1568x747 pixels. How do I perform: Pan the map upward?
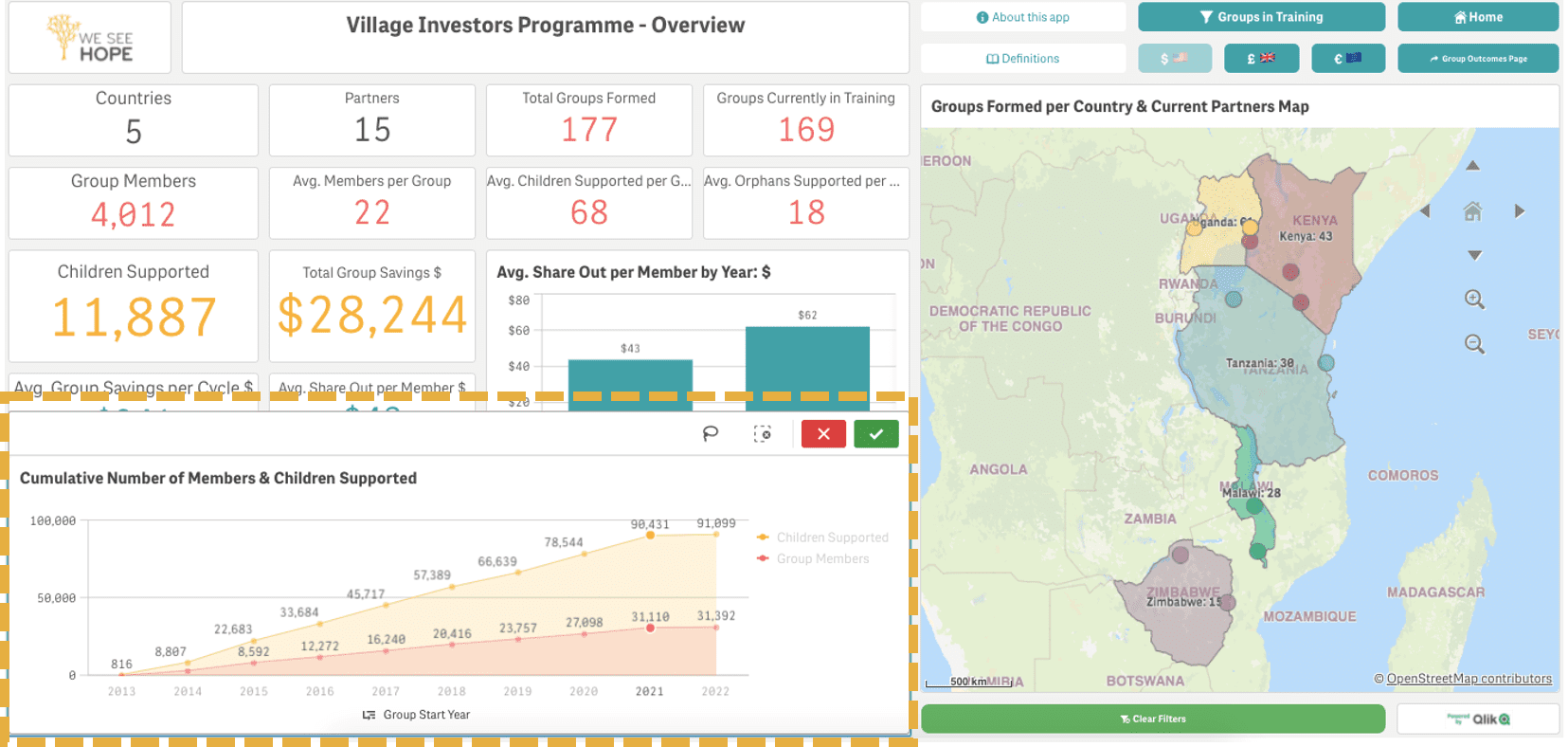(x=1472, y=166)
